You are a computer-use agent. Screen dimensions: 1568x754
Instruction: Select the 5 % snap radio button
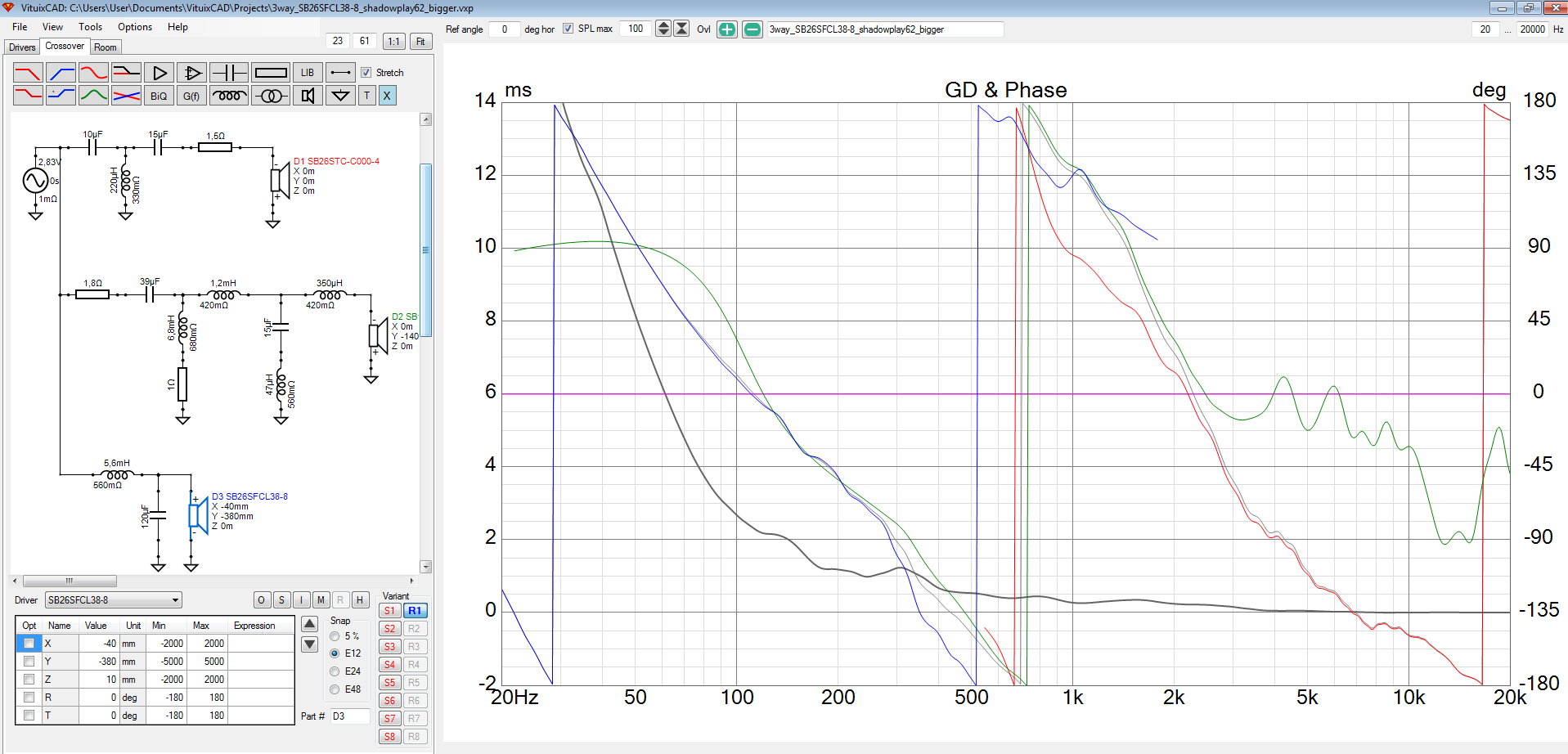click(x=335, y=636)
